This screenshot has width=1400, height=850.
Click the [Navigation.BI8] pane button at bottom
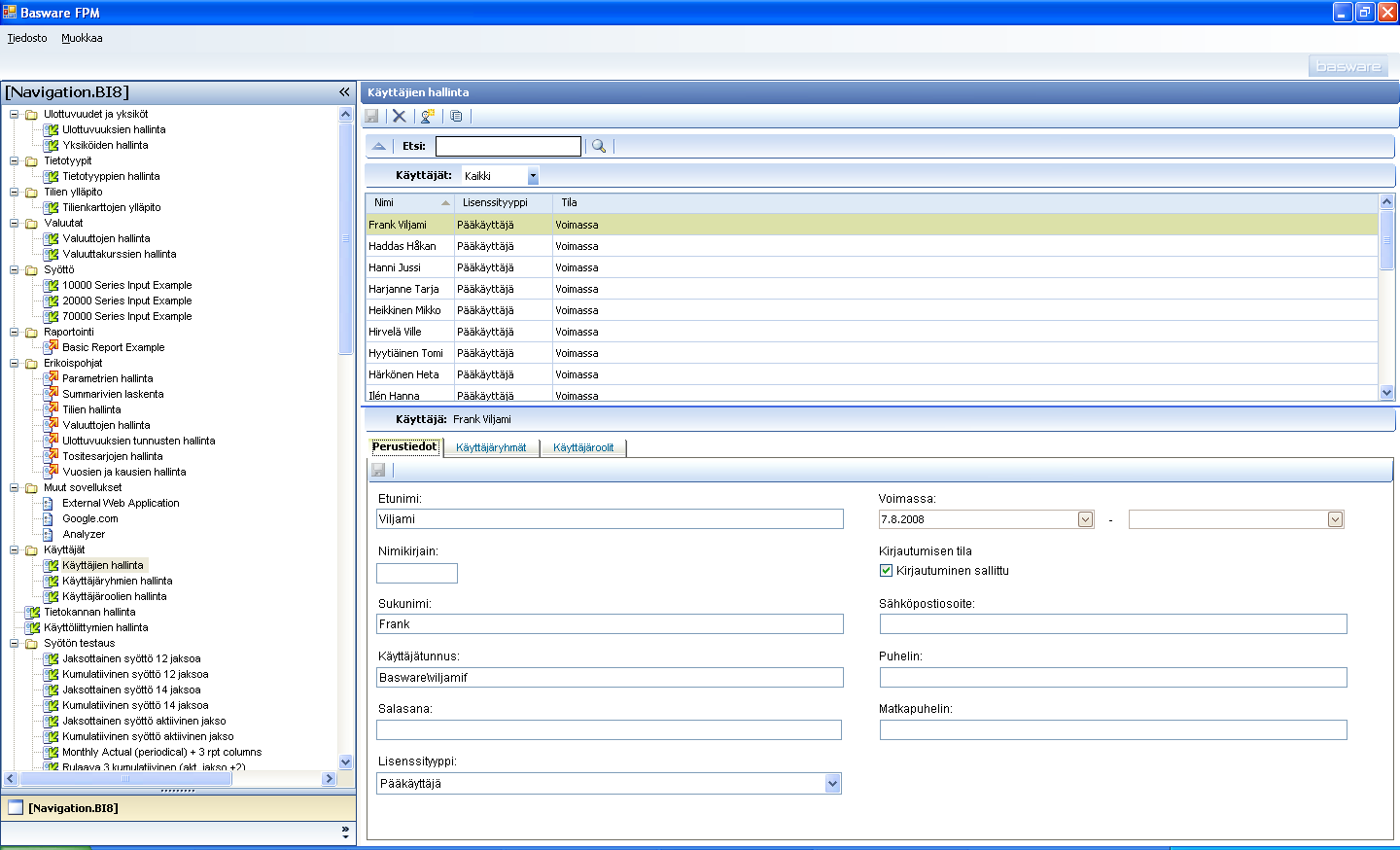[x=178, y=807]
